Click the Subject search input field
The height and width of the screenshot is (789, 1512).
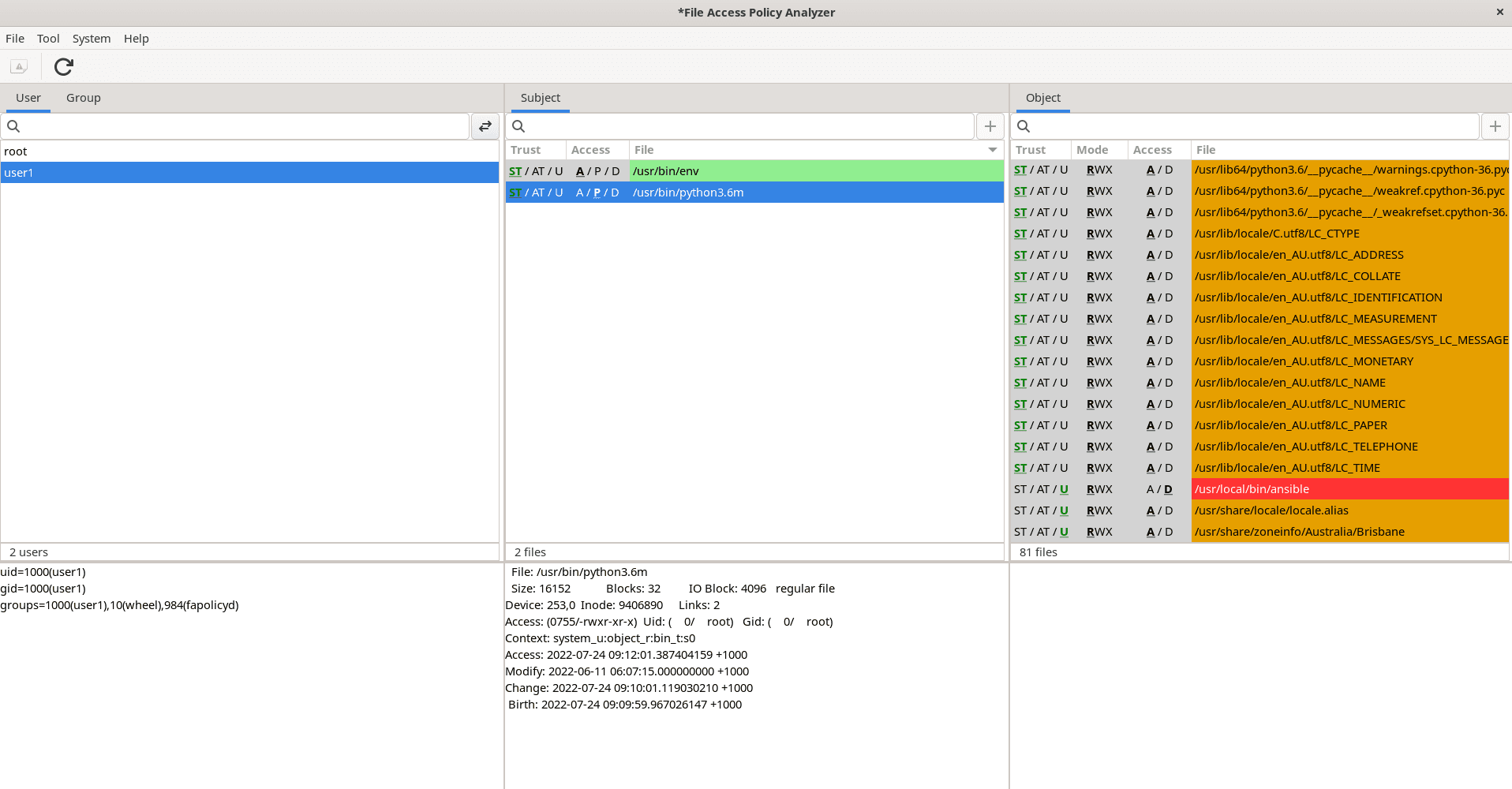[740, 126]
